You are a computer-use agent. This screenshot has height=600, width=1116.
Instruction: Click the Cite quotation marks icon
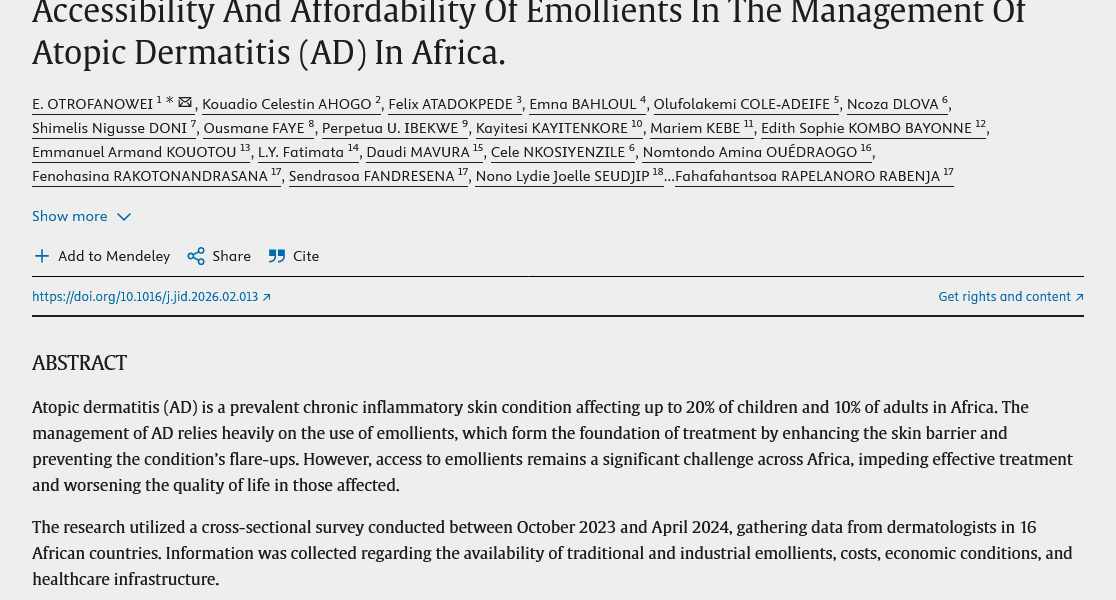[x=277, y=256]
